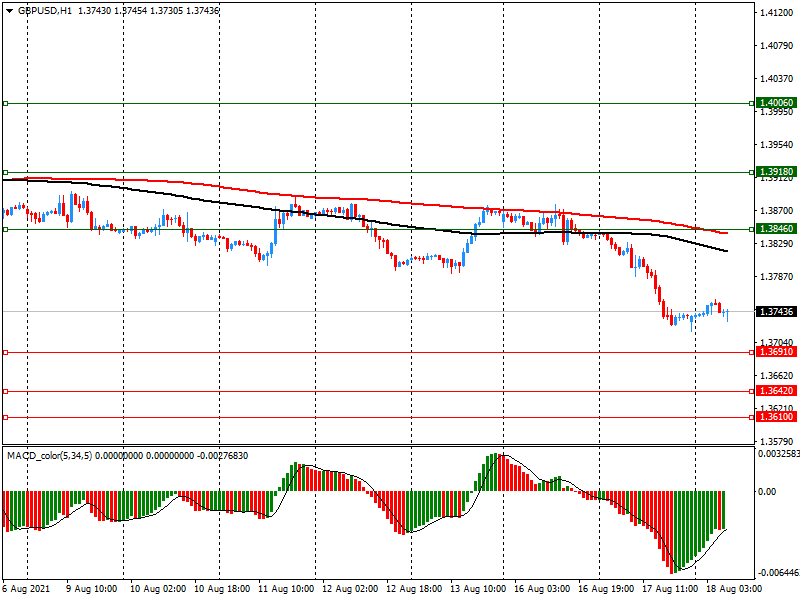Screen dimensions: 800x600
Task: Select the 10 Aug 18:00 time label
Action: (222, 589)
